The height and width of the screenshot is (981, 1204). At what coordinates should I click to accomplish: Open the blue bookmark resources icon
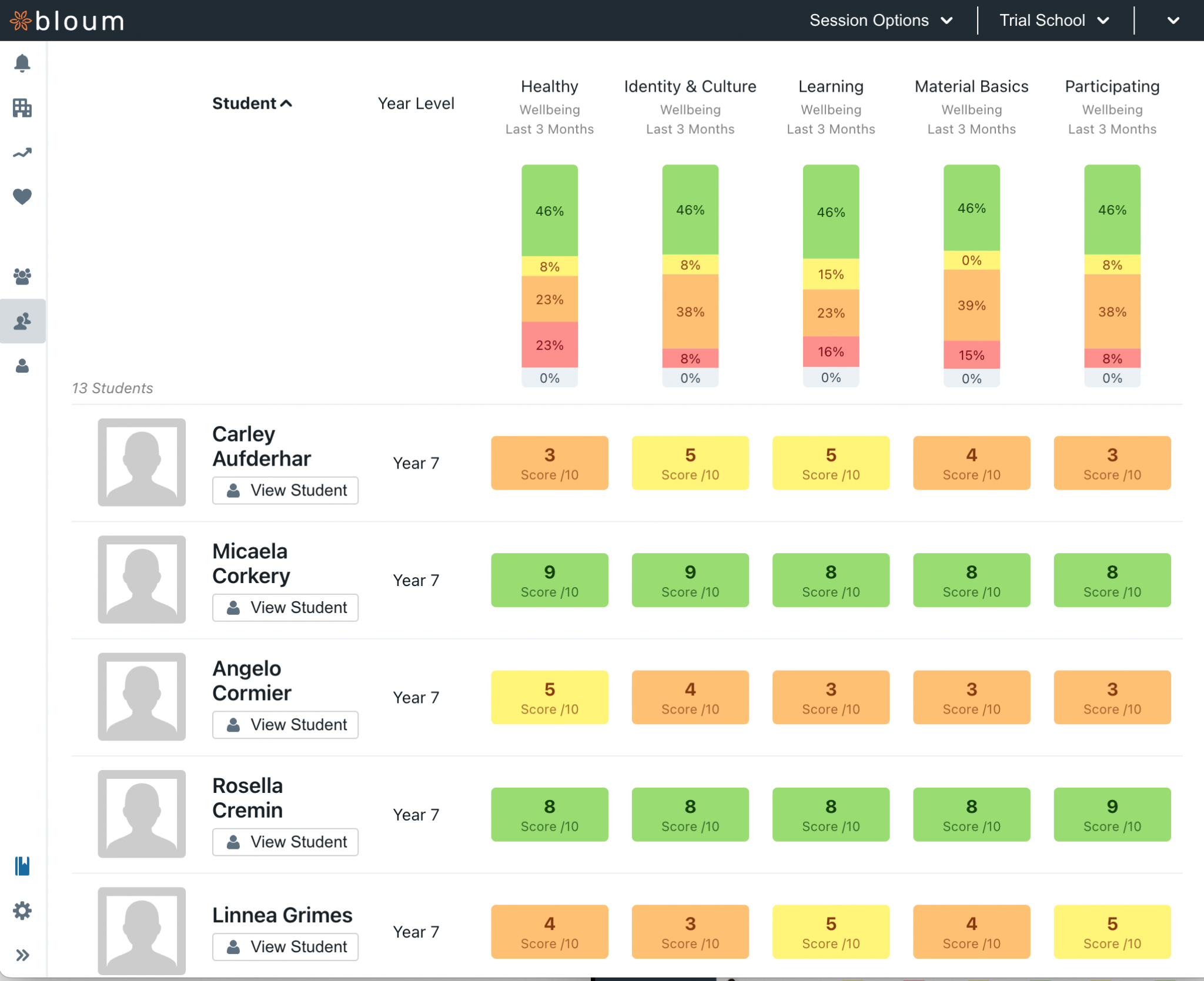point(22,866)
